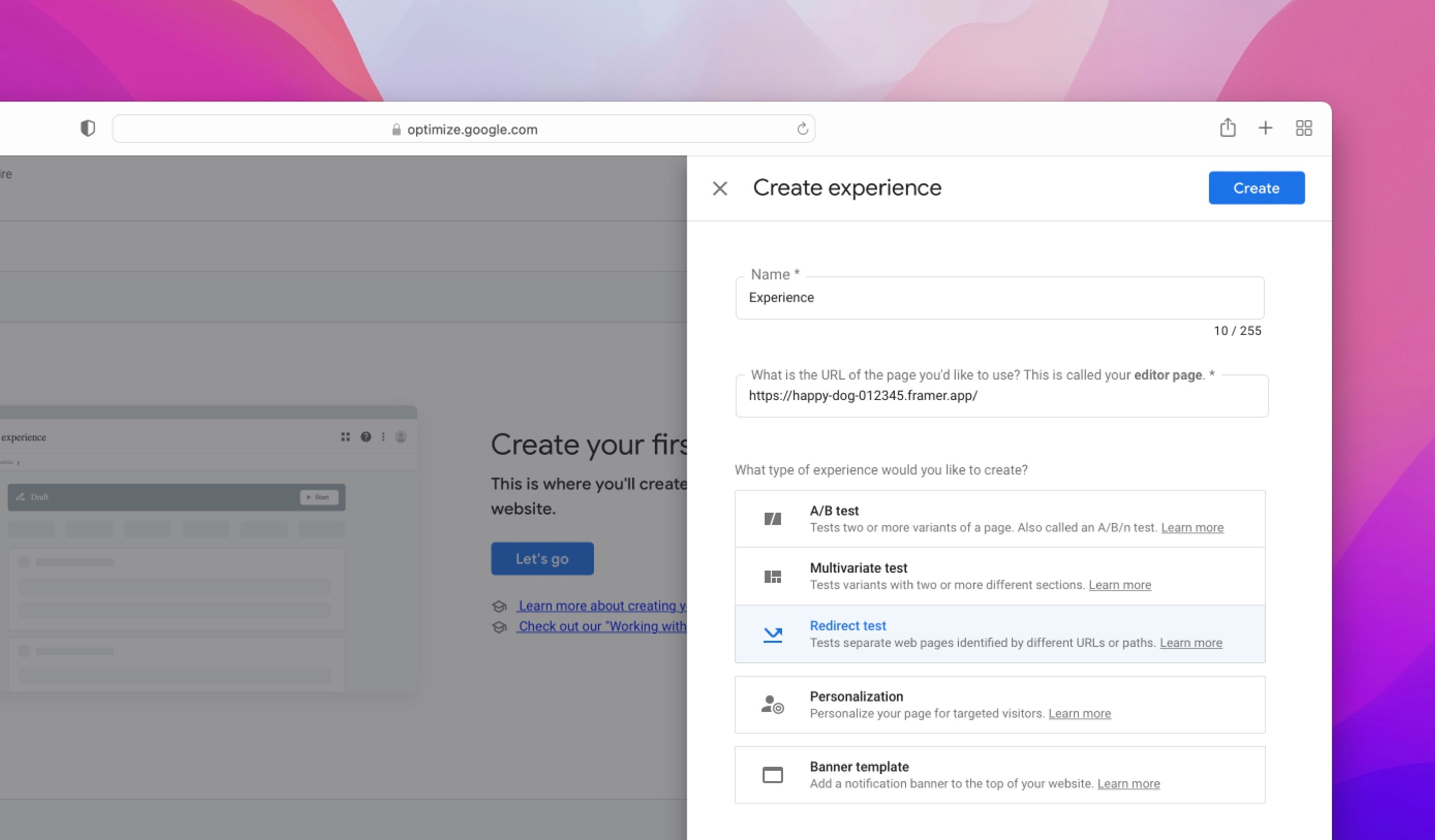Image resolution: width=1435 pixels, height=840 pixels.
Task: Click the Banner template rectangle icon
Action: pos(772,775)
